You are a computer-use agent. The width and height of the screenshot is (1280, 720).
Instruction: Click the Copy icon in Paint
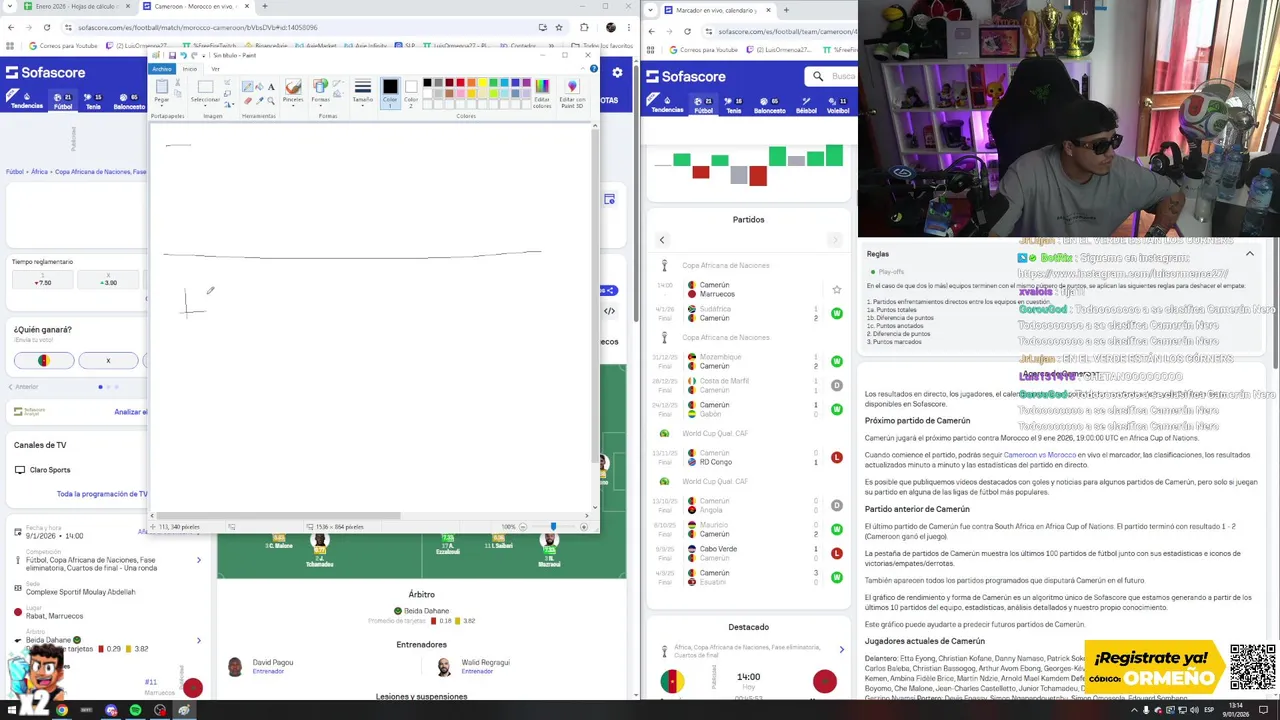(177, 93)
